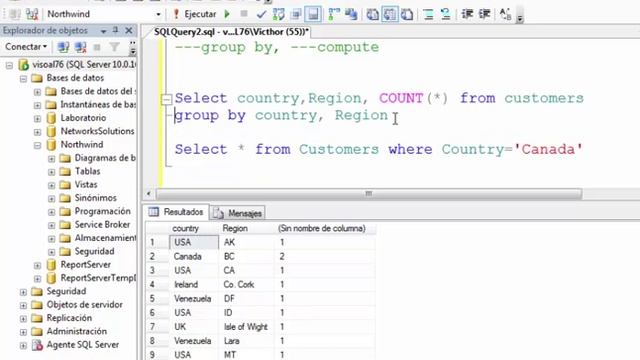The width and height of the screenshot is (640, 360).
Task: Open the Northwind database dropdown
Action: 158,14
